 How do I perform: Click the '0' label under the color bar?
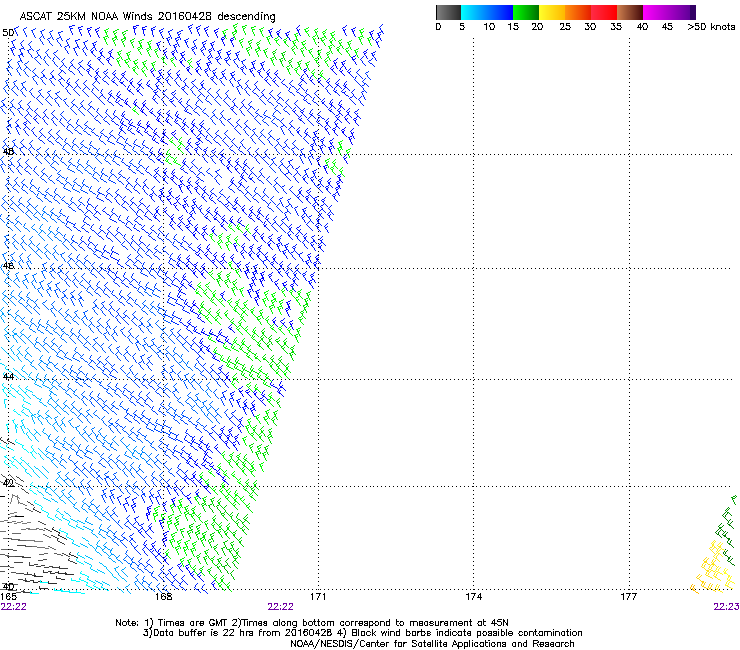(438, 27)
